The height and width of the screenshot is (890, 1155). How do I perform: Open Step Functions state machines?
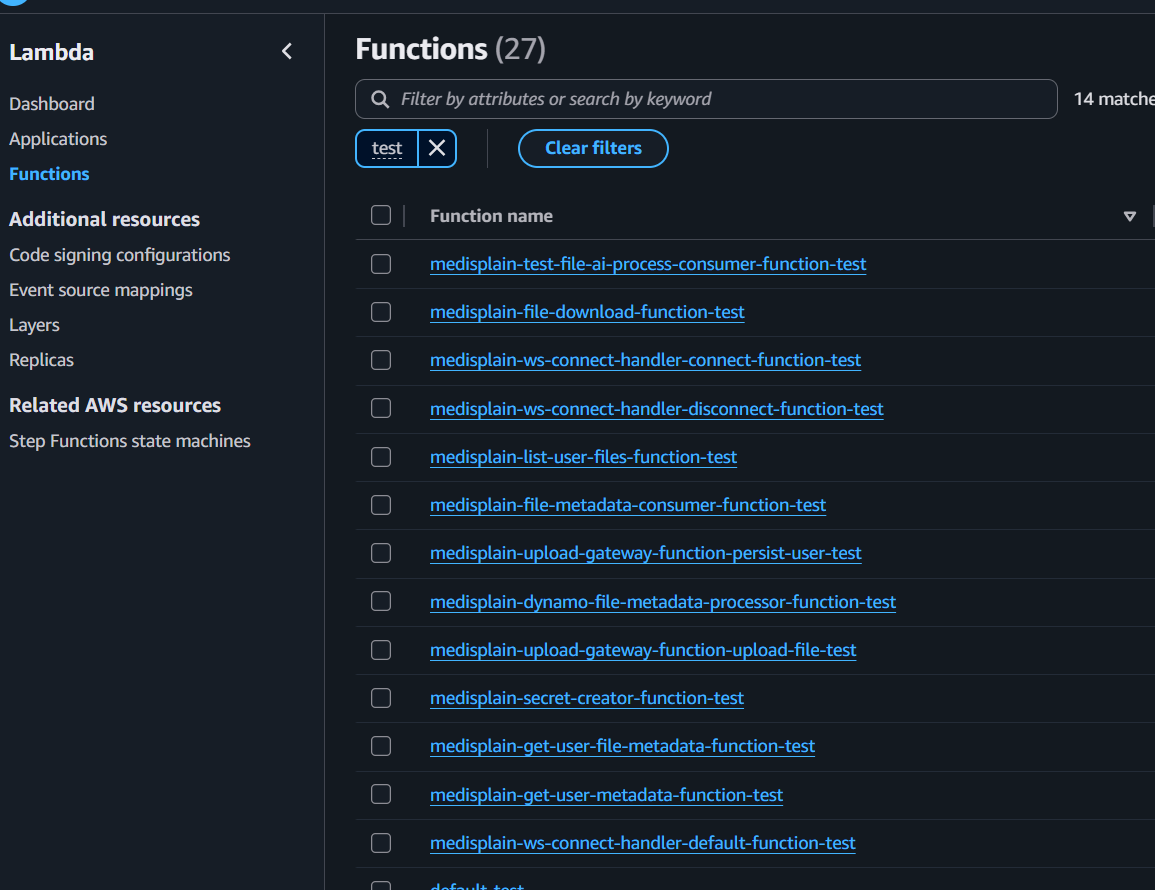coord(130,441)
